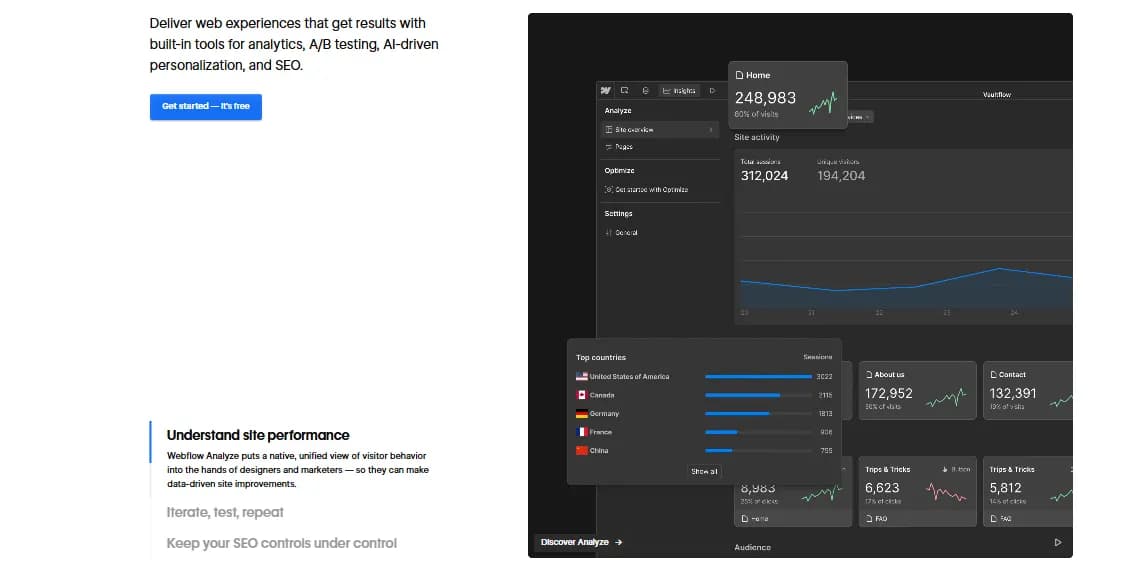Click the Webflow logo in the dashboard toolbar
The width and height of the screenshot is (1135, 576).
606,90
